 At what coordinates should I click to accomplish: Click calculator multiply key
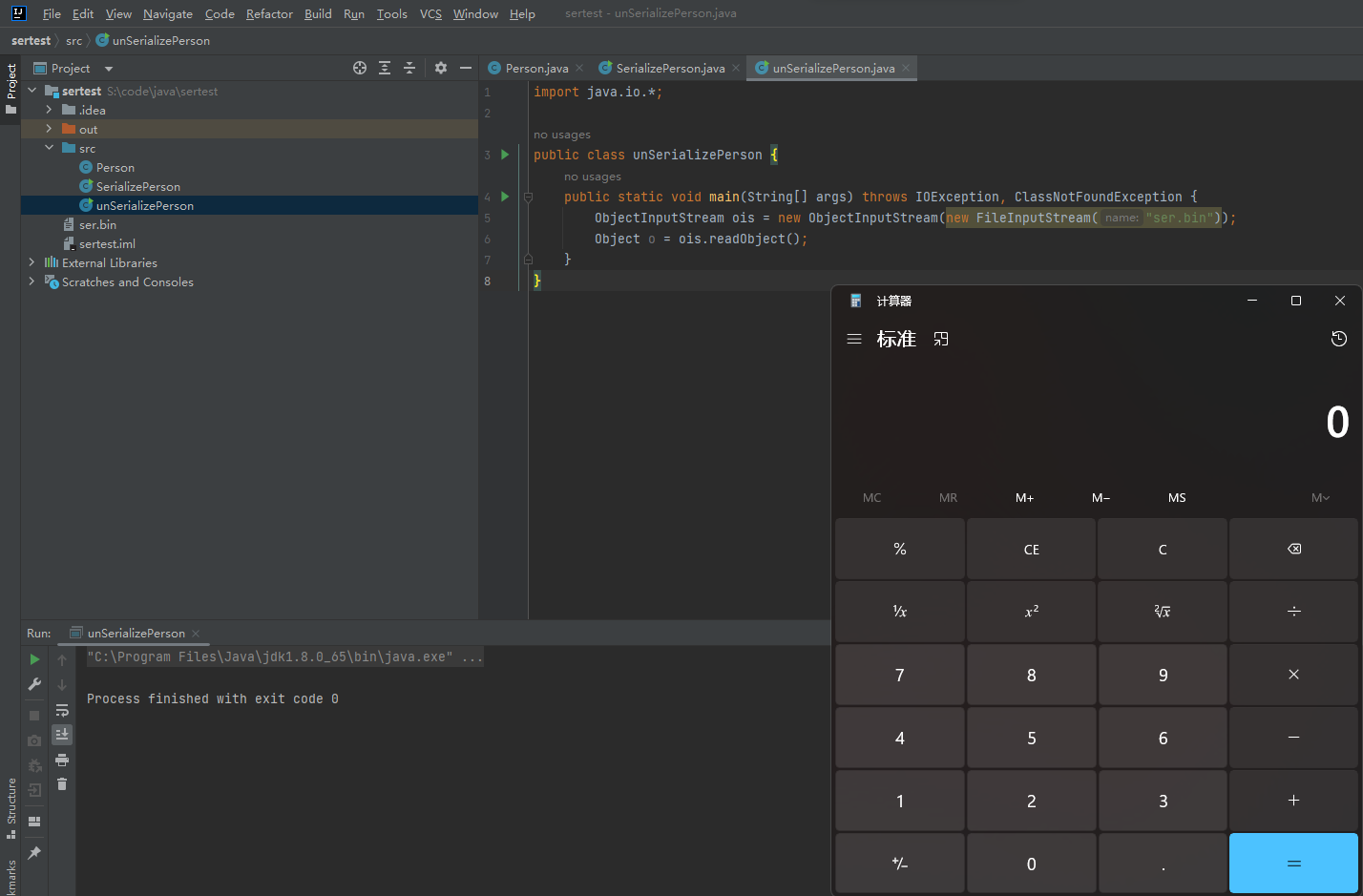[1293, 675]
